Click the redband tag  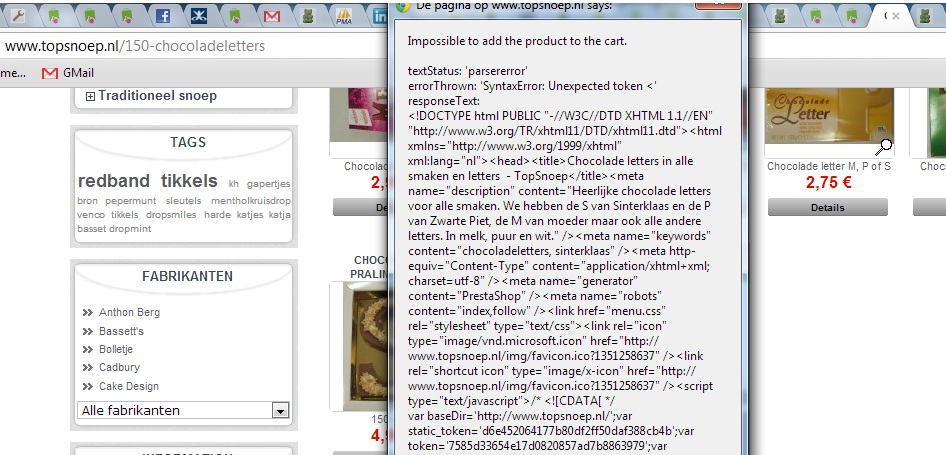pos(113,180)
